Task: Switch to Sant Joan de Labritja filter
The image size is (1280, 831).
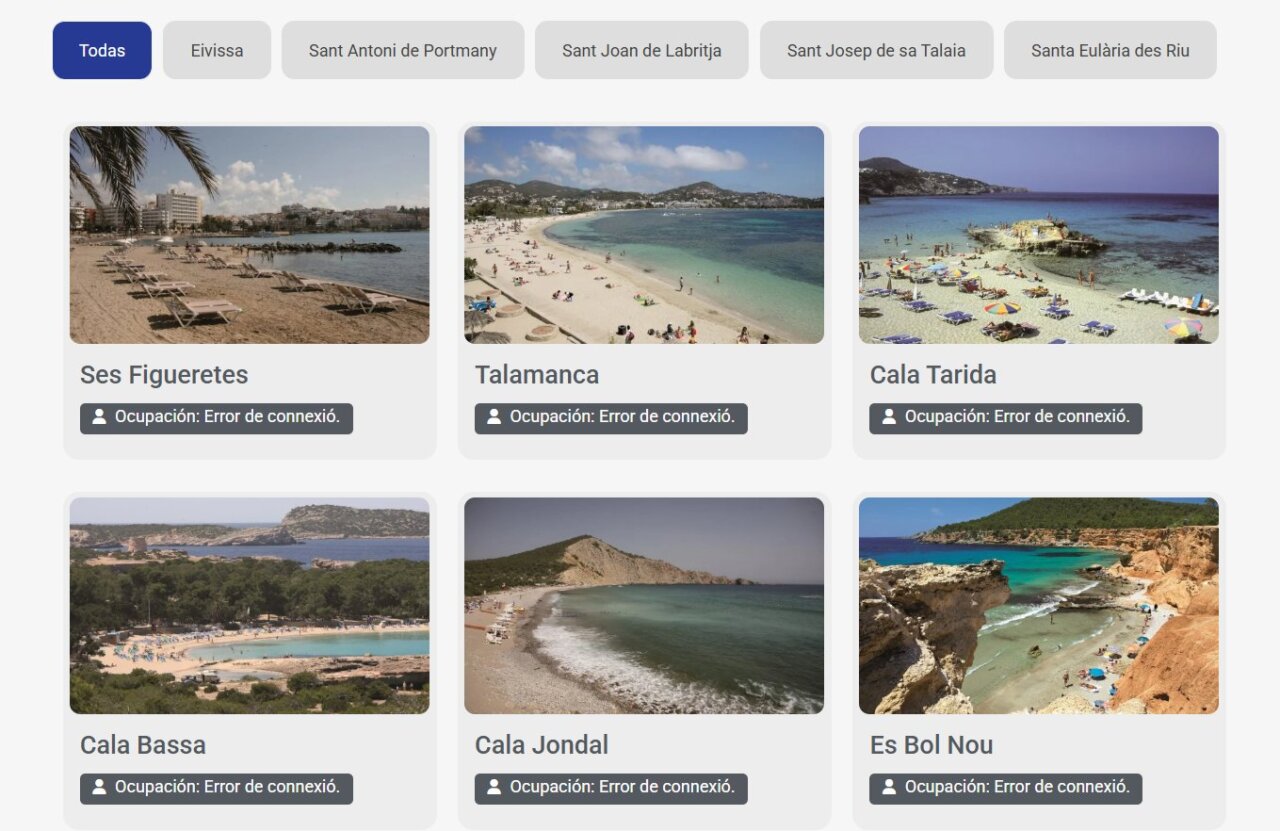Action: pos(642,50)
